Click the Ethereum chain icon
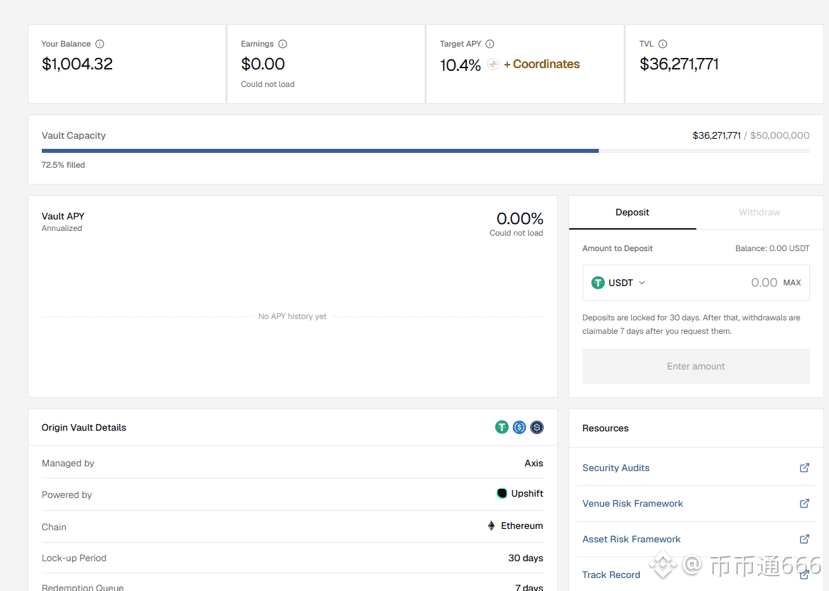The width and height of the screenshot is (829, 591). (491, 525)
